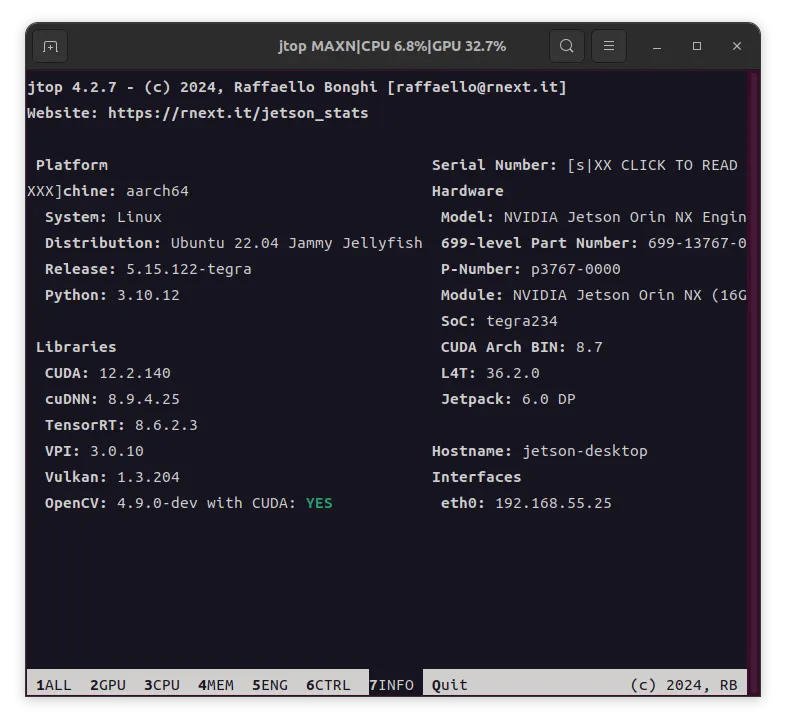Maximize the jtop terminal window
The image size is (786, 725).
coord(697,46)
